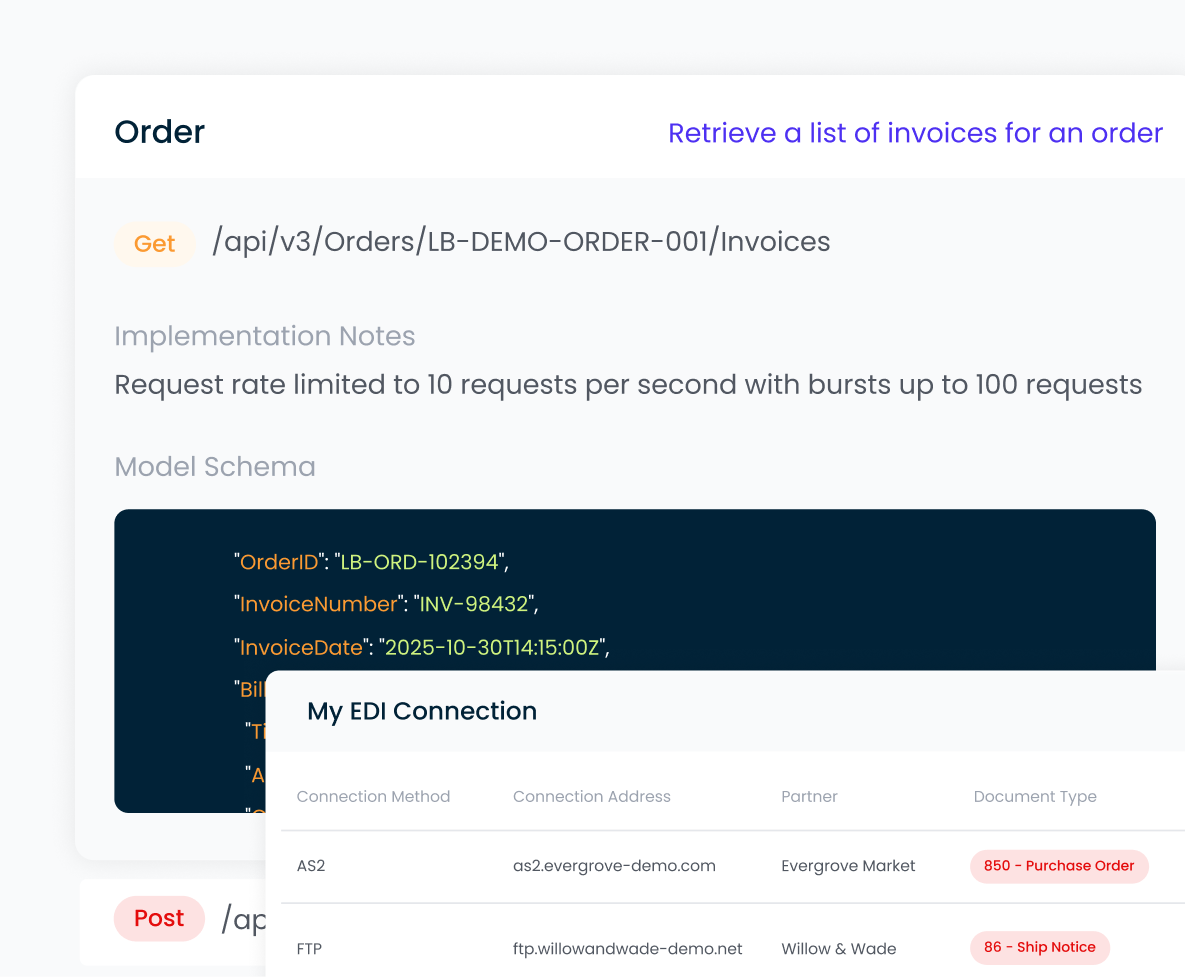Sort by the Document Type column header
Screen dimensions: 1185x977
[x=1035, y=797]
